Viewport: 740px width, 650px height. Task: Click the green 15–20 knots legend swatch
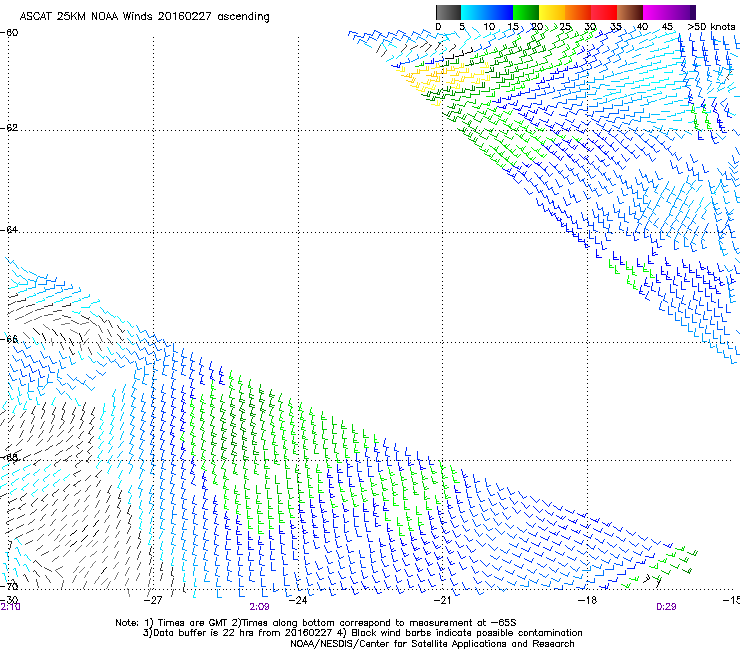pyautogui.click(x=526, y=12)
